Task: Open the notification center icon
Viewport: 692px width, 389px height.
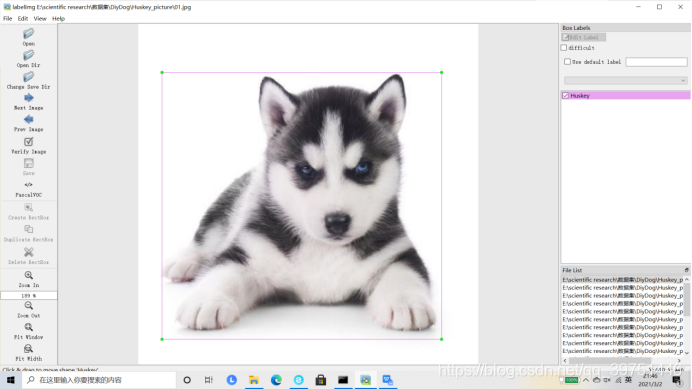Action: pyautogui.click(x=677, y=380)
